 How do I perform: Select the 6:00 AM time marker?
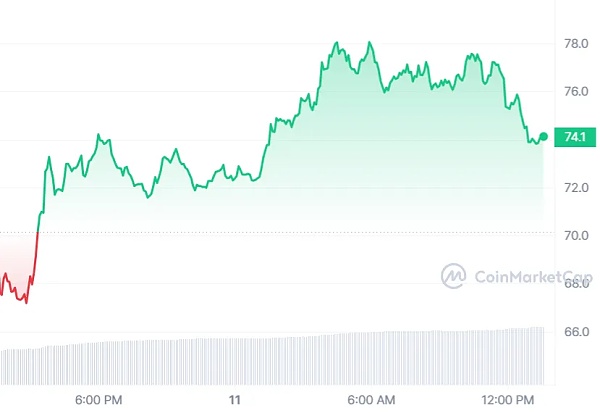click(x=371, y=400)
